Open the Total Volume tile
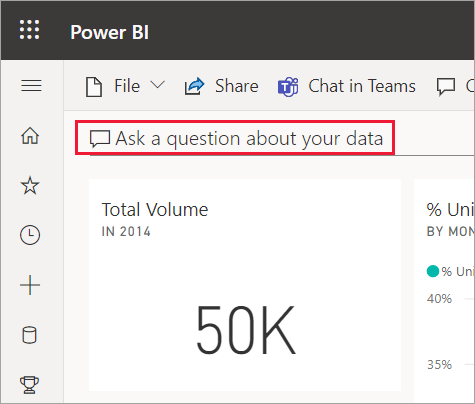The height and width of the screenshot is (404, 475). (x=245, y=285)
